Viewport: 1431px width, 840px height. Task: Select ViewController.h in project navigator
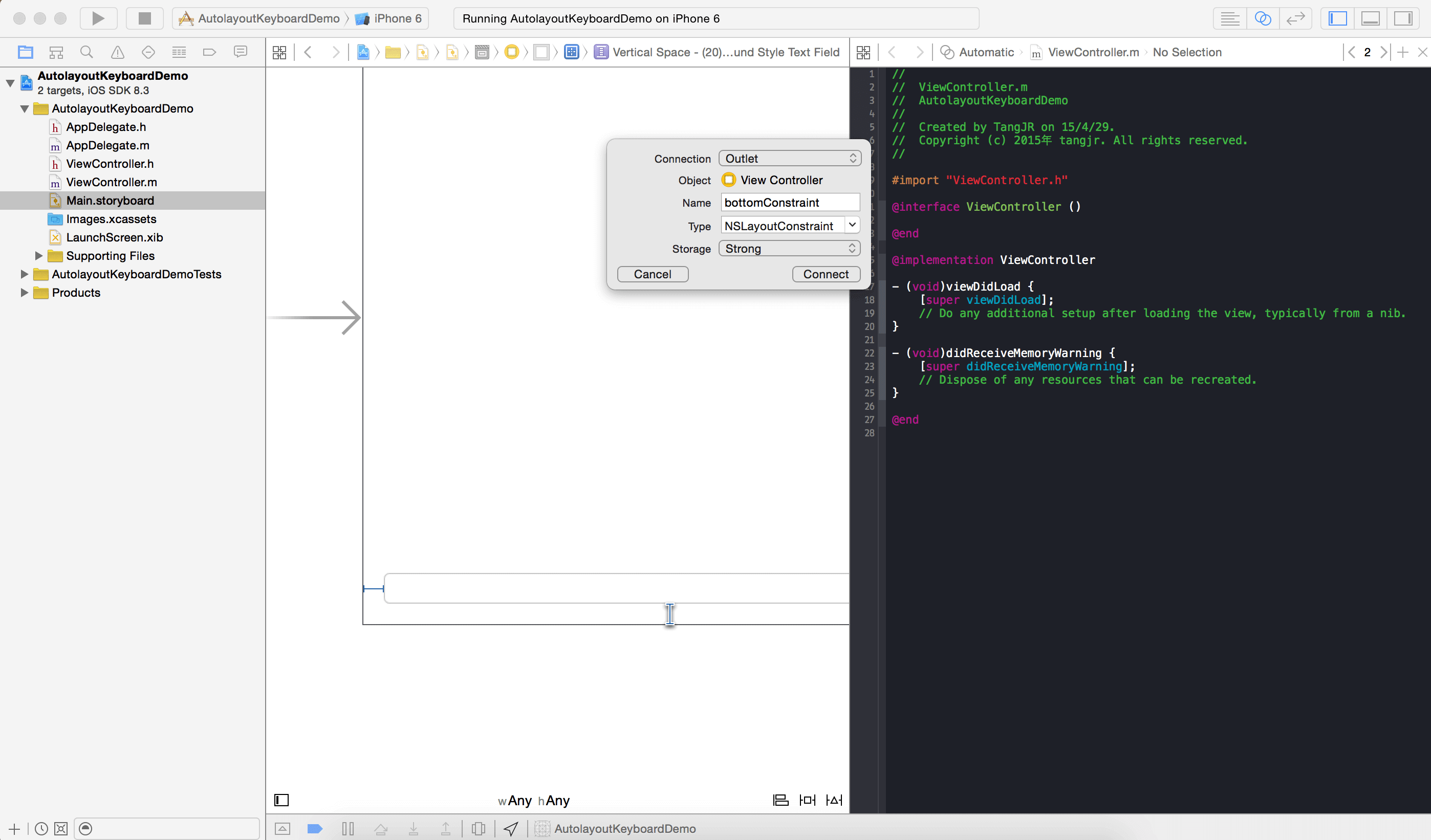click(110, 164)
